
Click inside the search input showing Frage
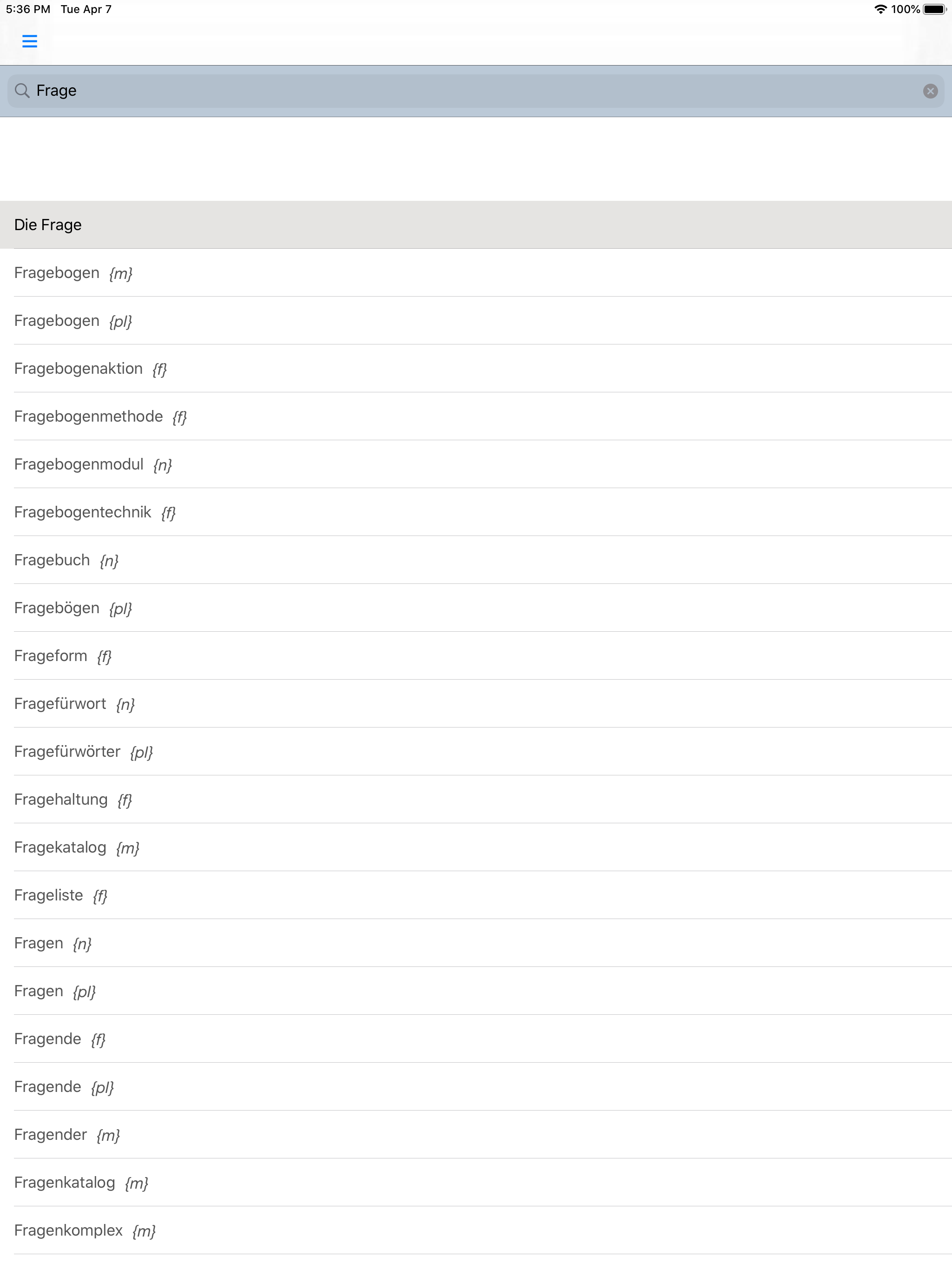[x=230, y=90]
